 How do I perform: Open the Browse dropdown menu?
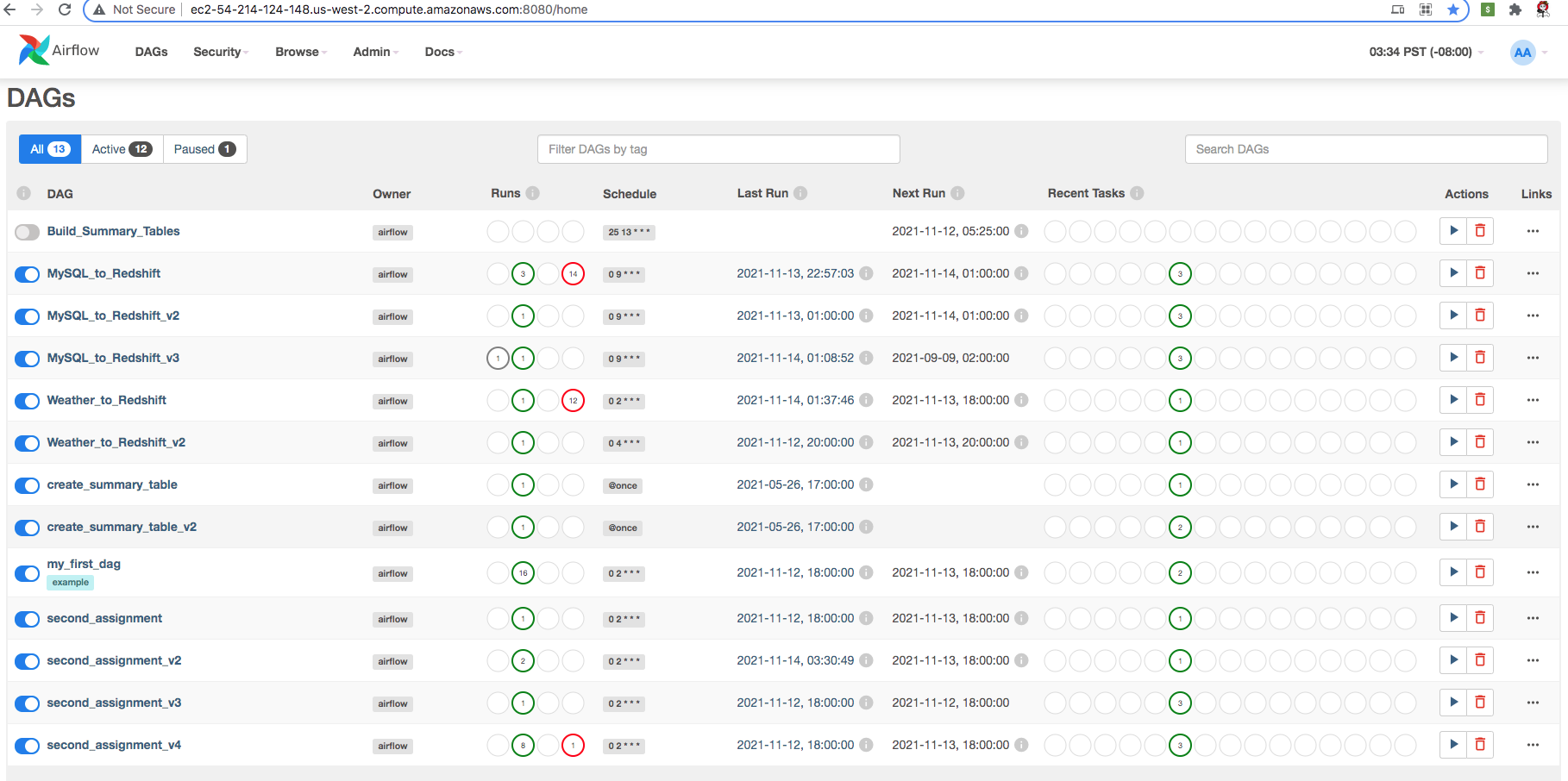301,52
